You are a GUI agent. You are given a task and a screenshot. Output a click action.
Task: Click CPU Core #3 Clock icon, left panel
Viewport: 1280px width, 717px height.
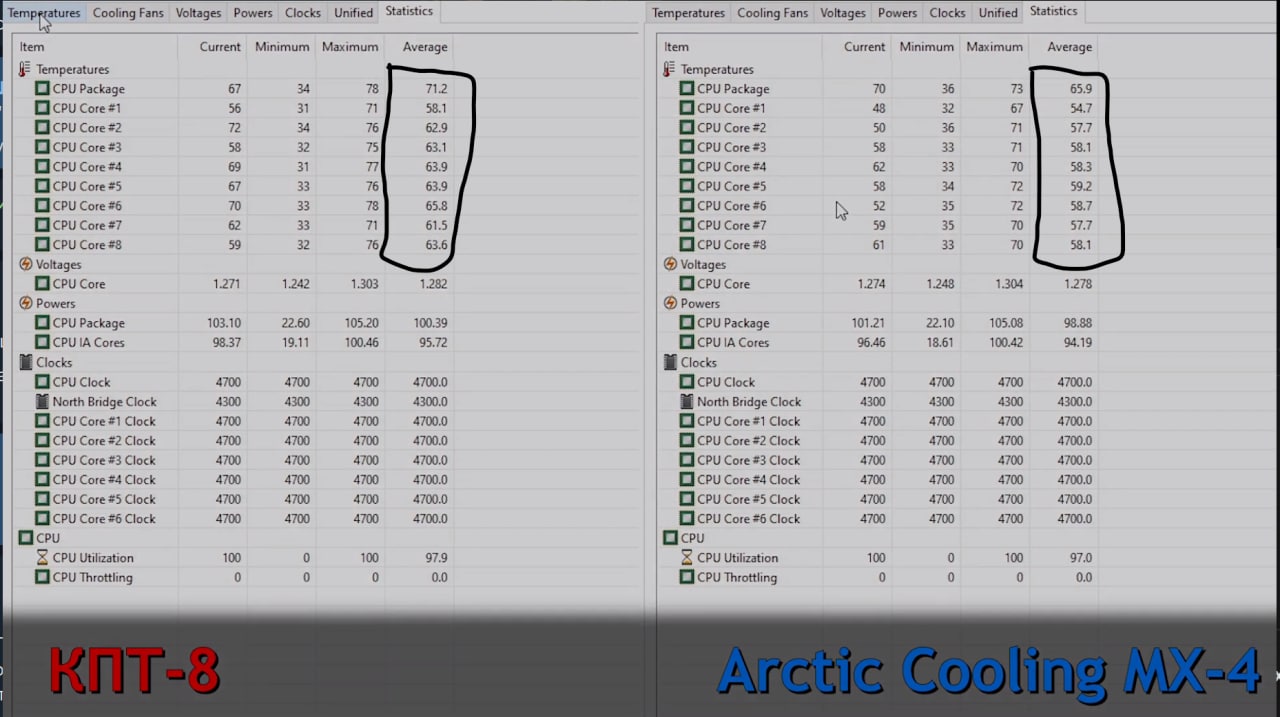coord(42,460)
